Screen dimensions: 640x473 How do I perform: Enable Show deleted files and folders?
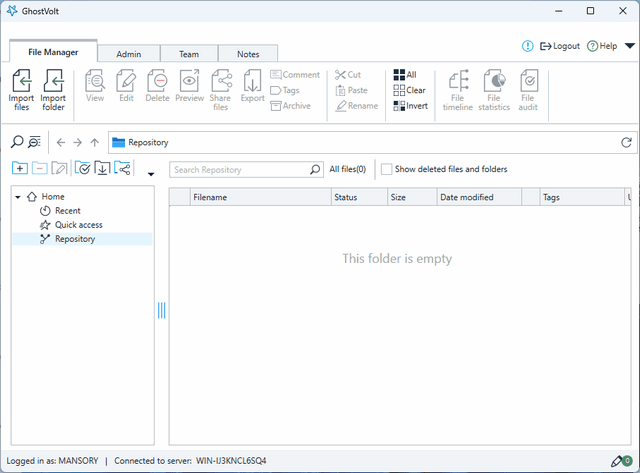coord(386,170)
